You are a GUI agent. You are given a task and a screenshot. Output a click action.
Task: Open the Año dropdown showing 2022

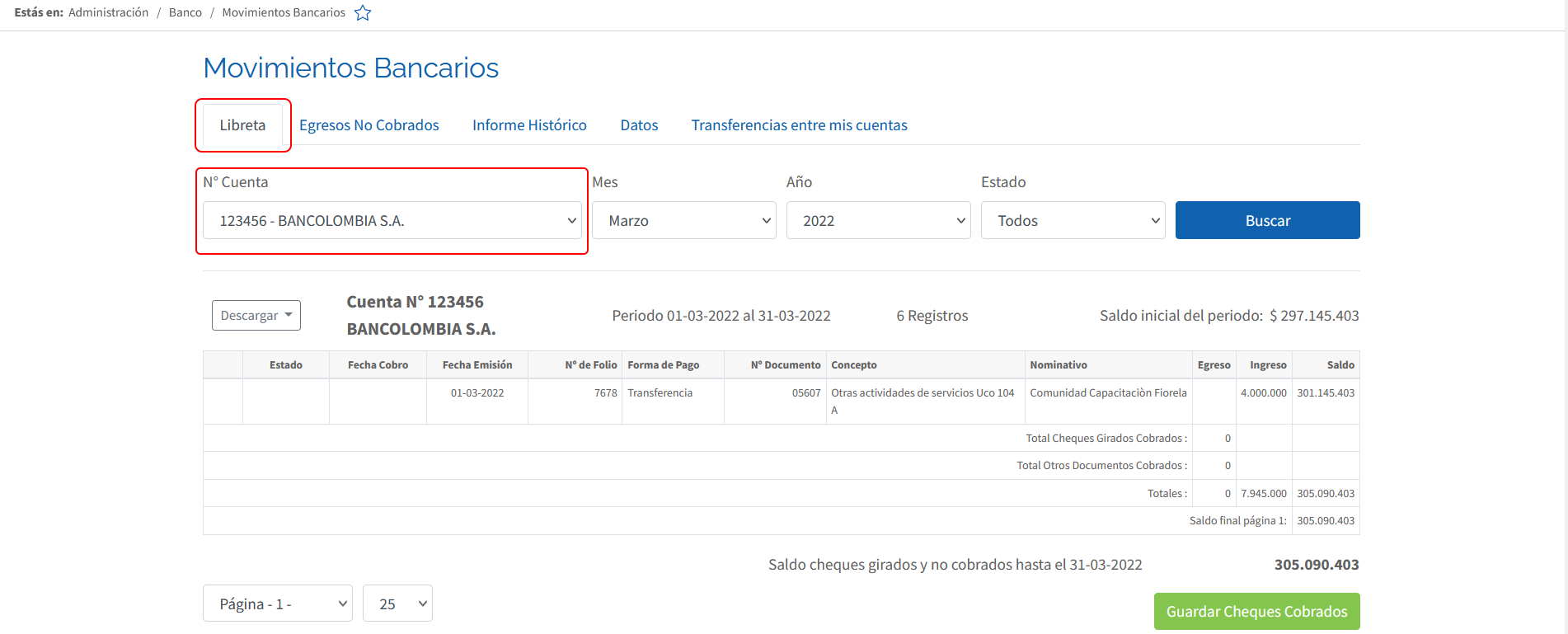click(x=879, y=220)
